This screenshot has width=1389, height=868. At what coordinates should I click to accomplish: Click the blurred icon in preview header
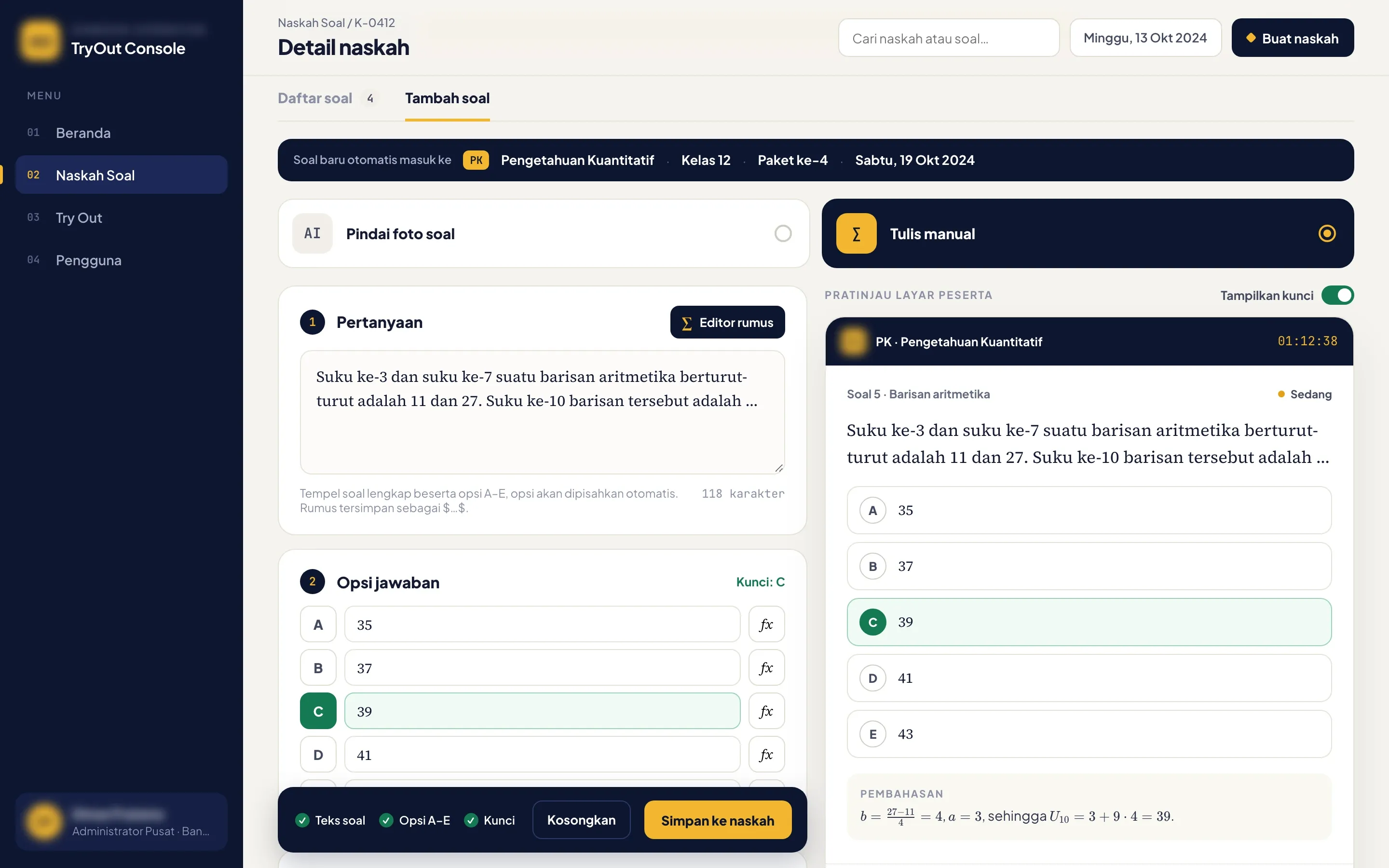[853, 341]
